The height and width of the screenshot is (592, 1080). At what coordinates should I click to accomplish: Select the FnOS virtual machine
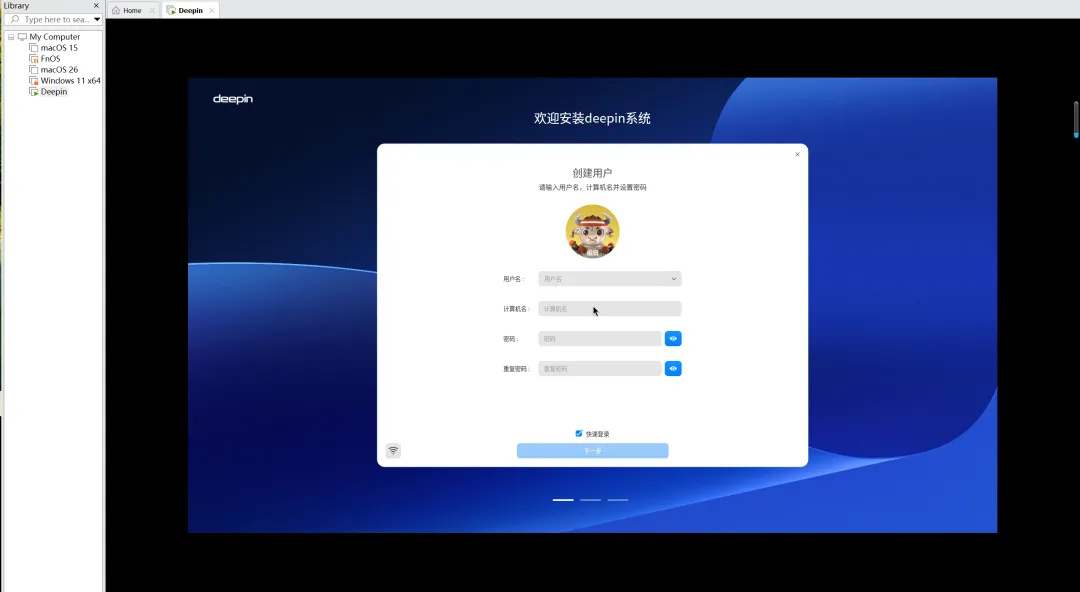click(50, 59)
